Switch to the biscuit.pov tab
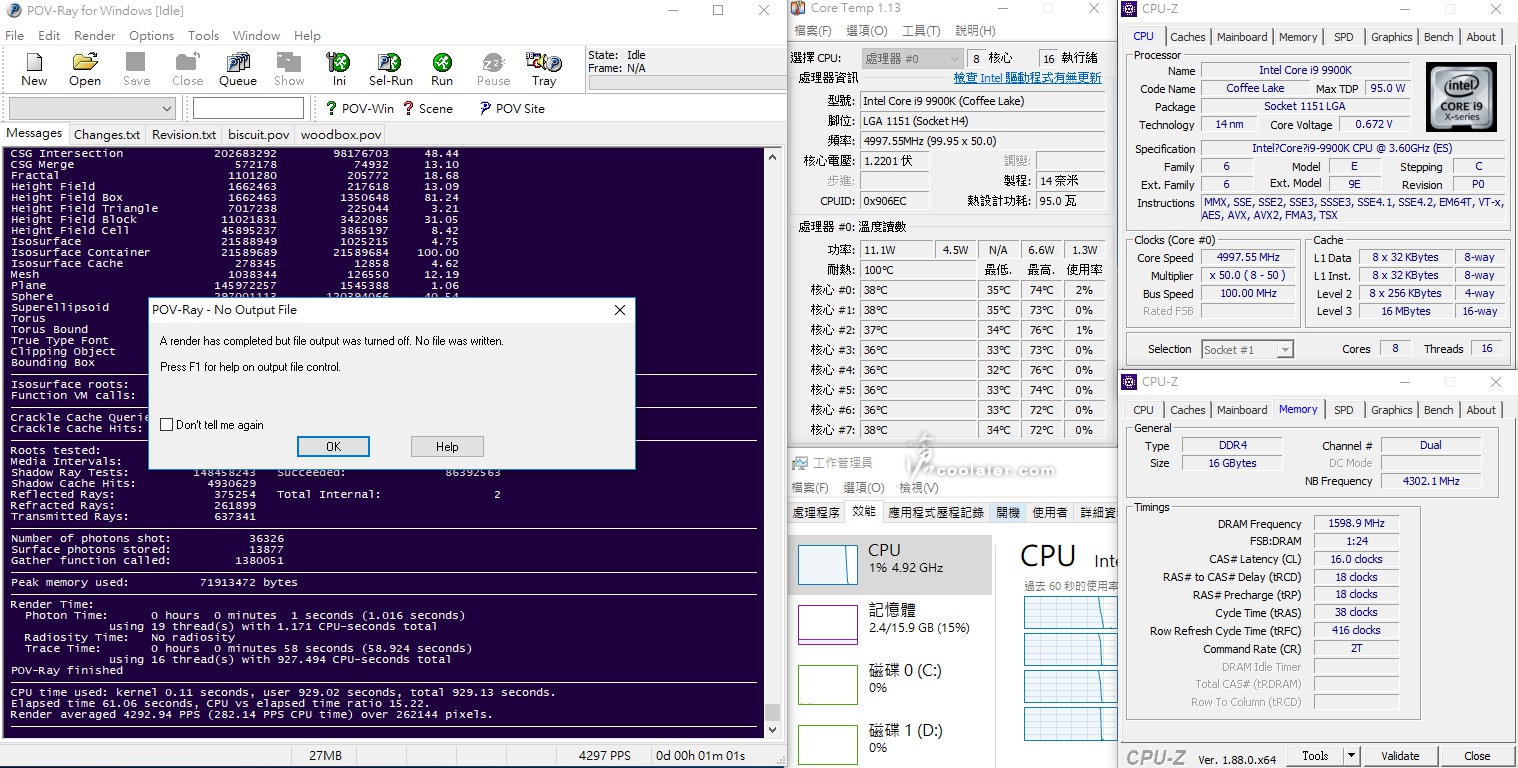This screenshot has height=768, width=1518. coord(259,135)
